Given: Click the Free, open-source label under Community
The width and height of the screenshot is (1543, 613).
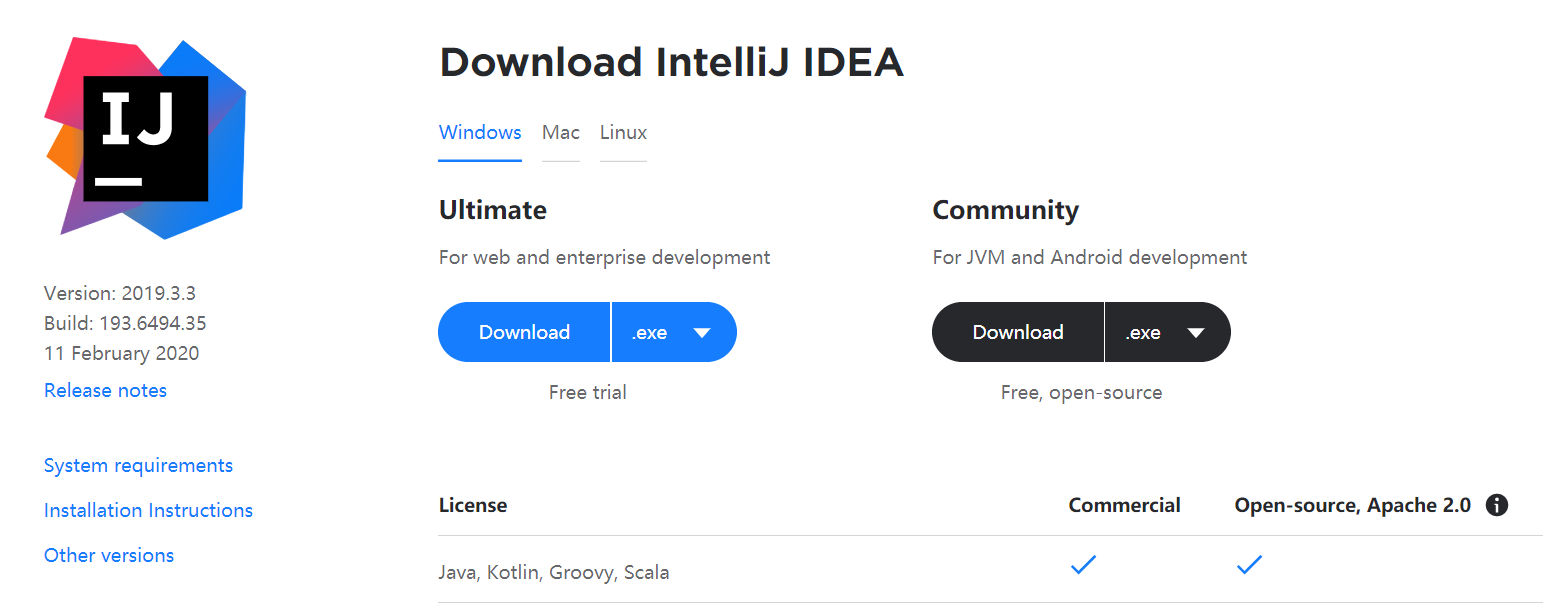Looking at the screenshot, I should click(x=1081, y=392).
